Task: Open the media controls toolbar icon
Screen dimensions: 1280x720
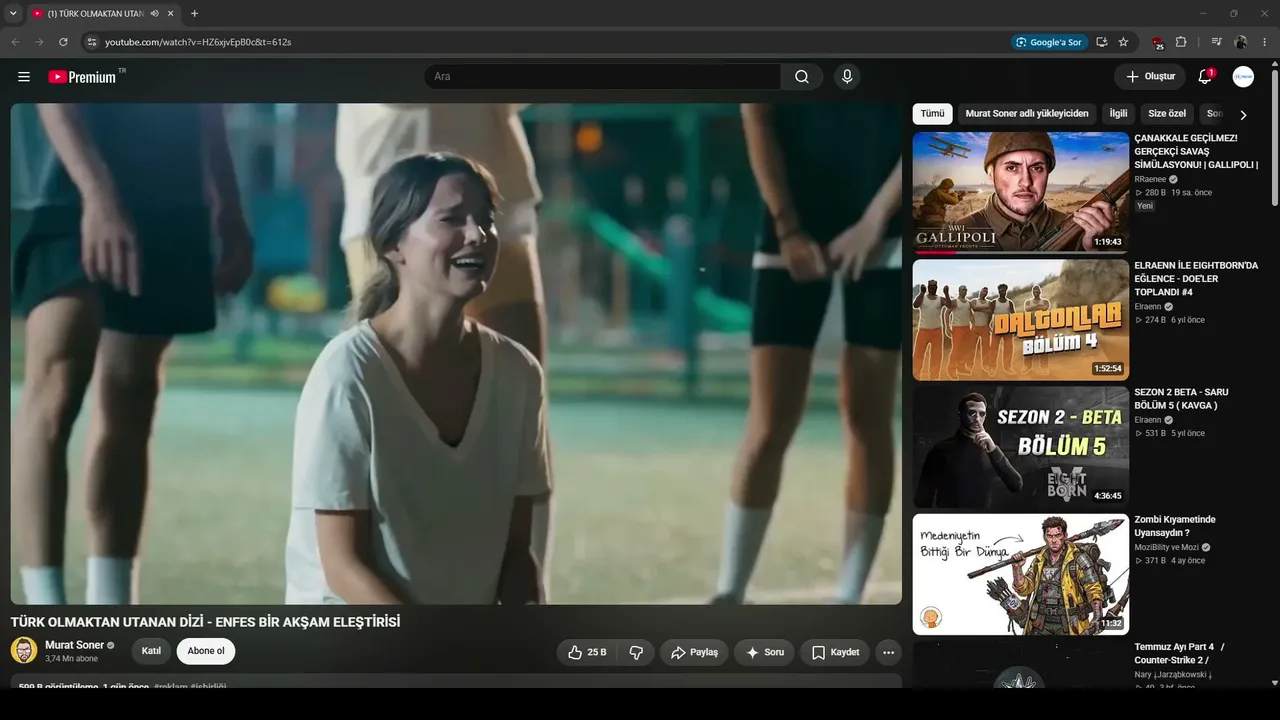Action: pyautogui.click(x=1217, y=42)
